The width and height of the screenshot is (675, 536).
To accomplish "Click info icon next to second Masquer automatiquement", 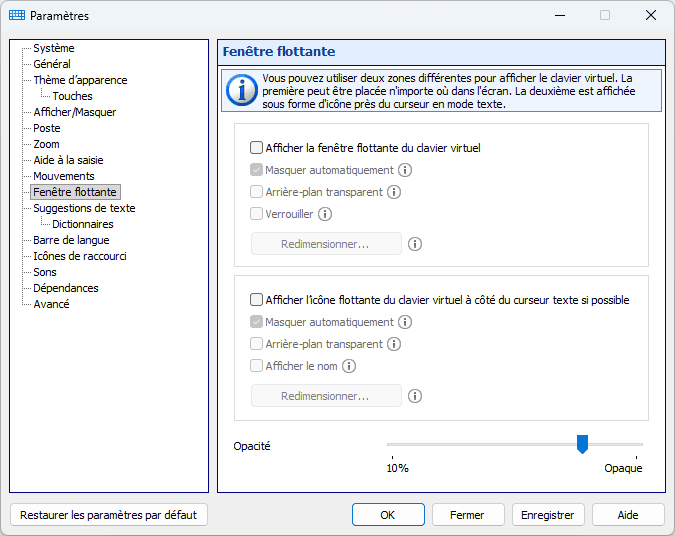I will (x=405, y=322).
